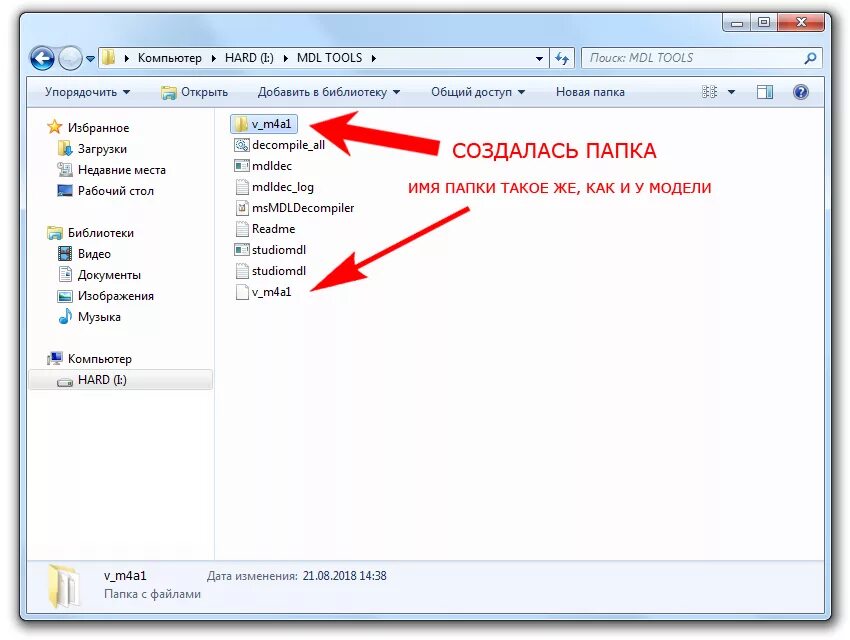Screen dimensions: 850x640
Task: Click the Загрузки folder icon
Action: click(x=65, y=148)
